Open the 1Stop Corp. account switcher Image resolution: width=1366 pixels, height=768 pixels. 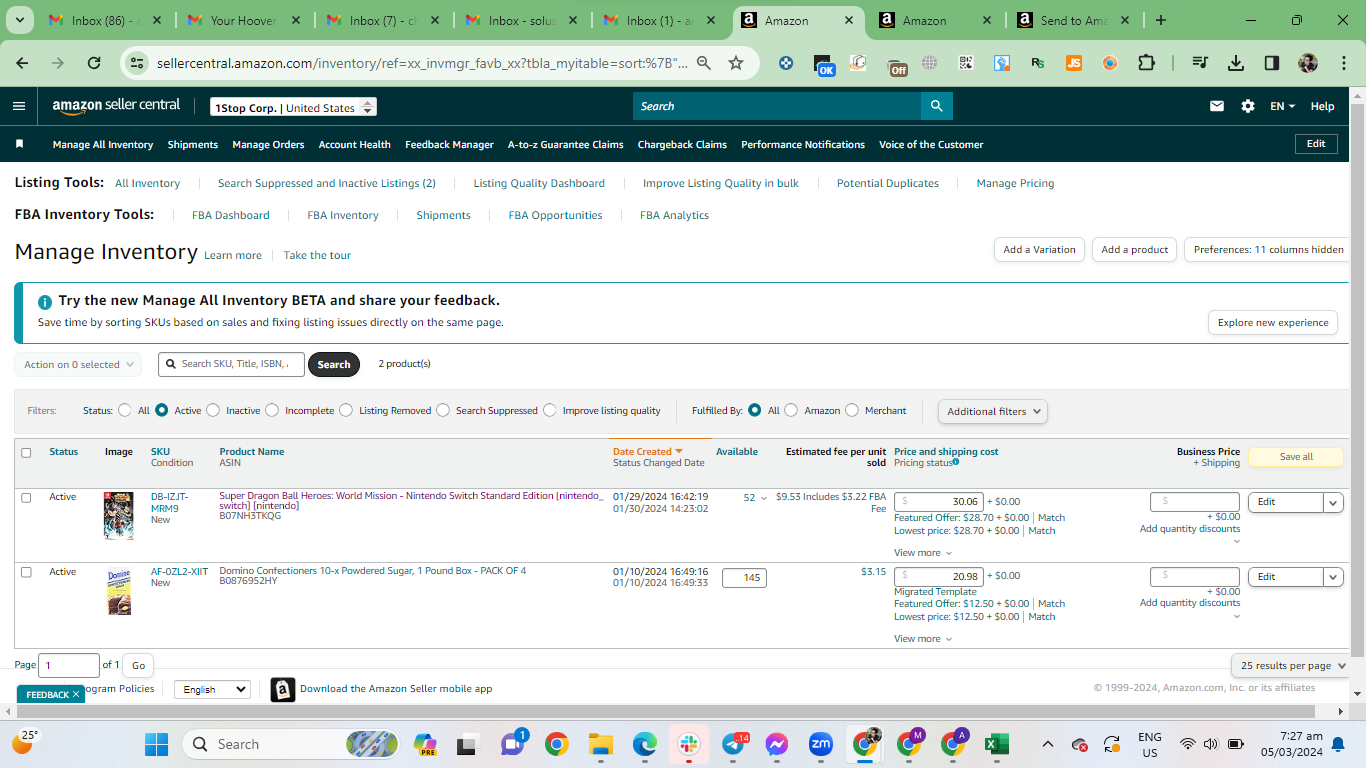click(293, 107)
